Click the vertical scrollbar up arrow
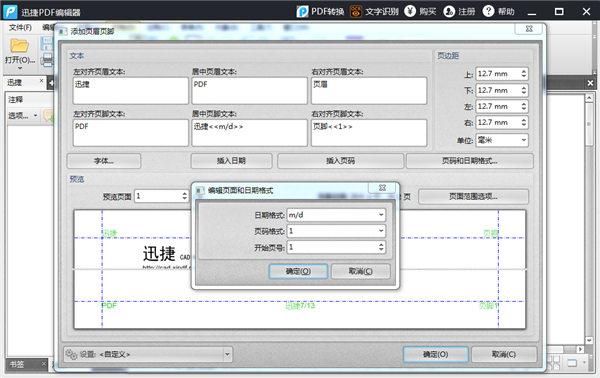This screenshot has width=600, height=378. point(589,98)
